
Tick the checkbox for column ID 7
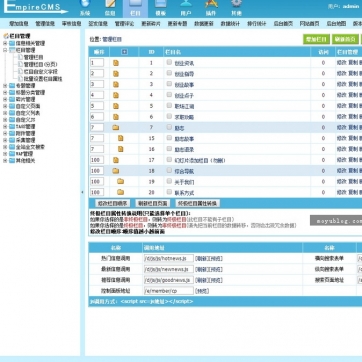pyautogui.click(x=169, y=127)
